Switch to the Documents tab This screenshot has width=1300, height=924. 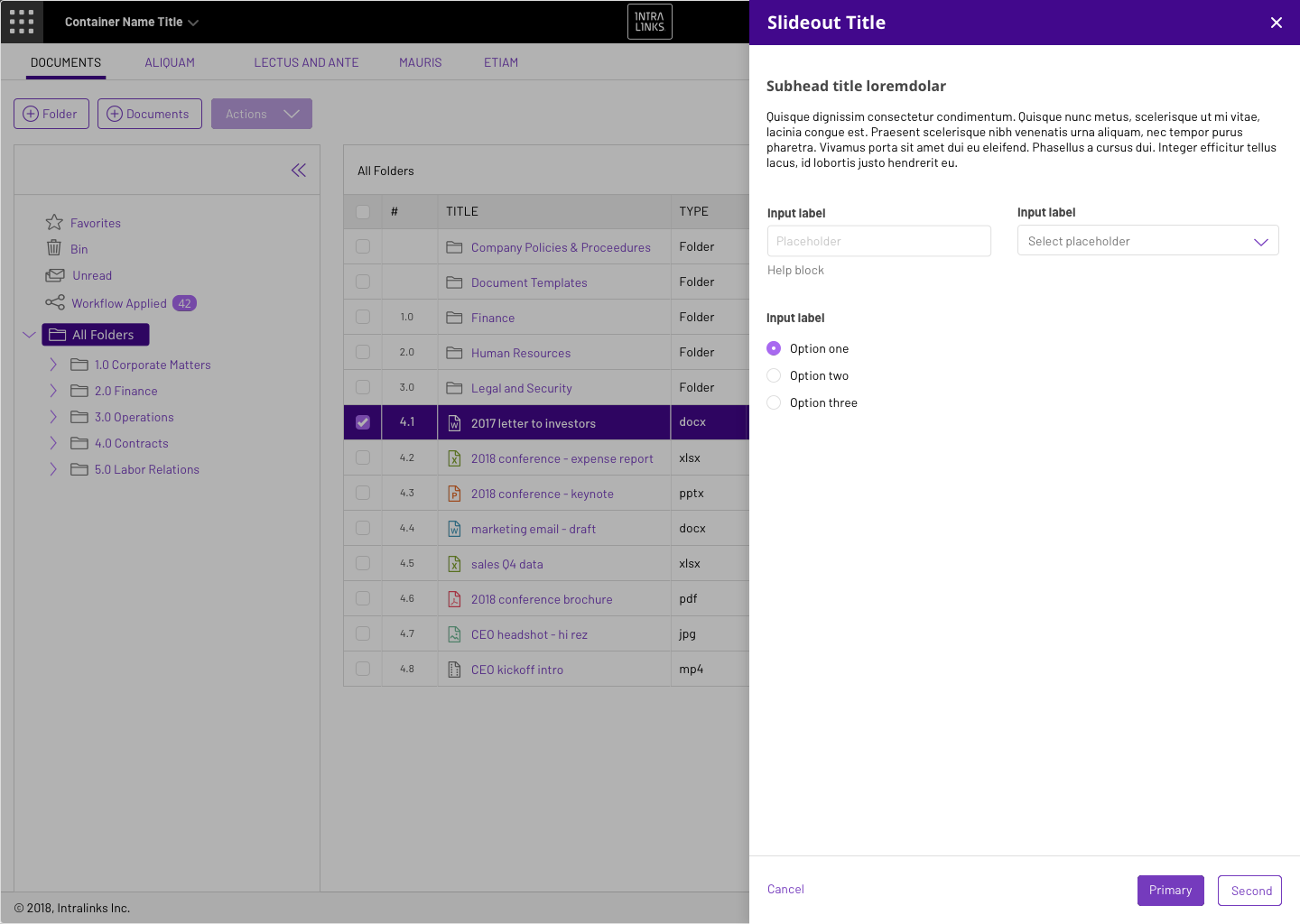point(66,62)
